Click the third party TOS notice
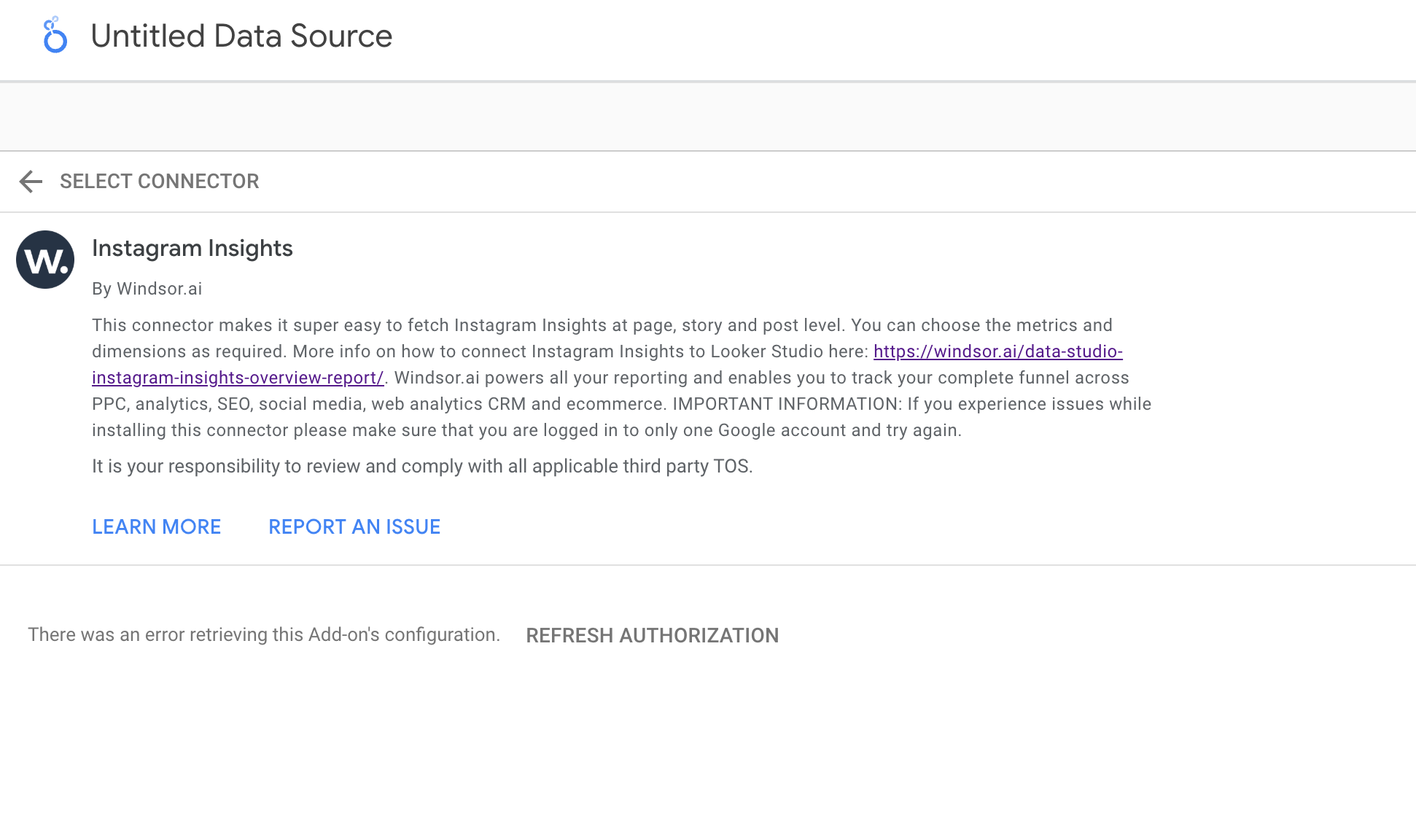This screenshot has width=1416, height=840. point(422,467)
